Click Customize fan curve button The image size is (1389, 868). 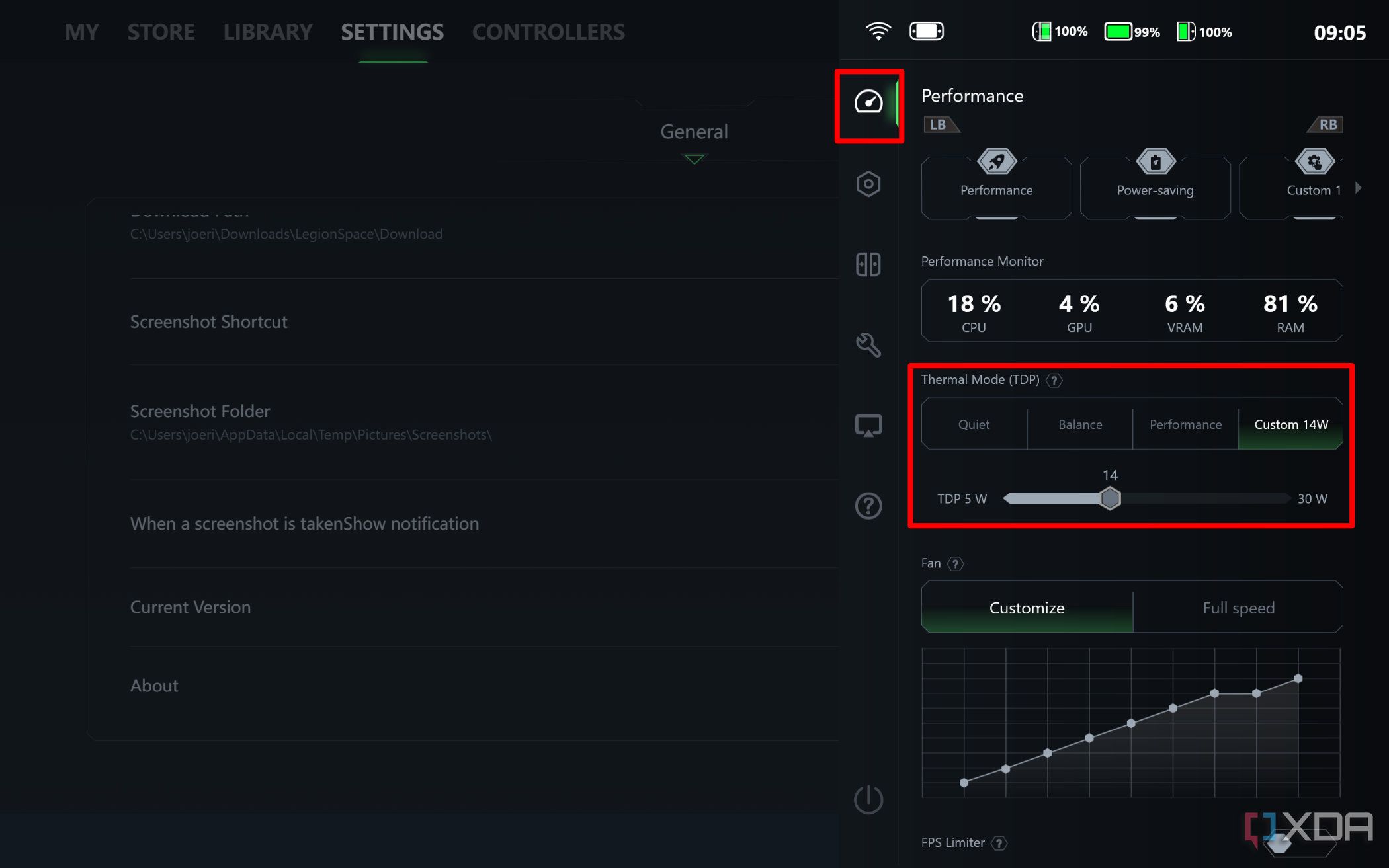tap(1026, 607)
